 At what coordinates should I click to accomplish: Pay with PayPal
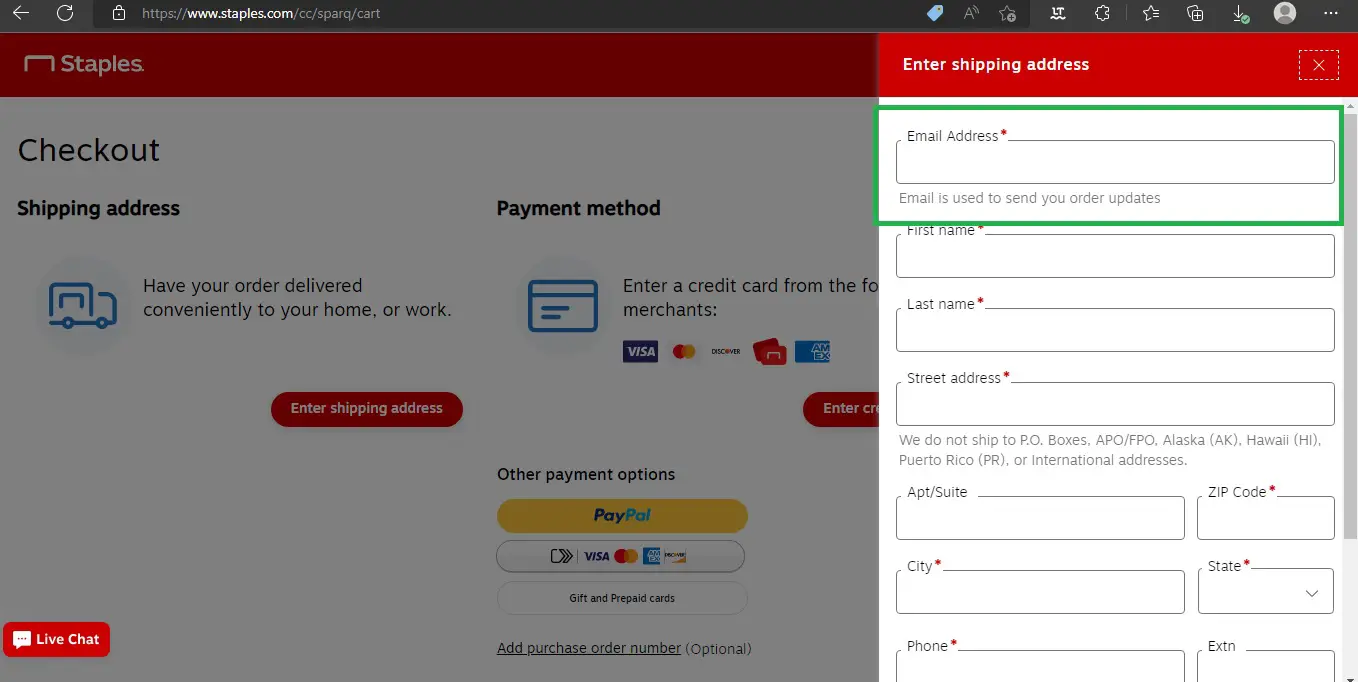(622, 515)
